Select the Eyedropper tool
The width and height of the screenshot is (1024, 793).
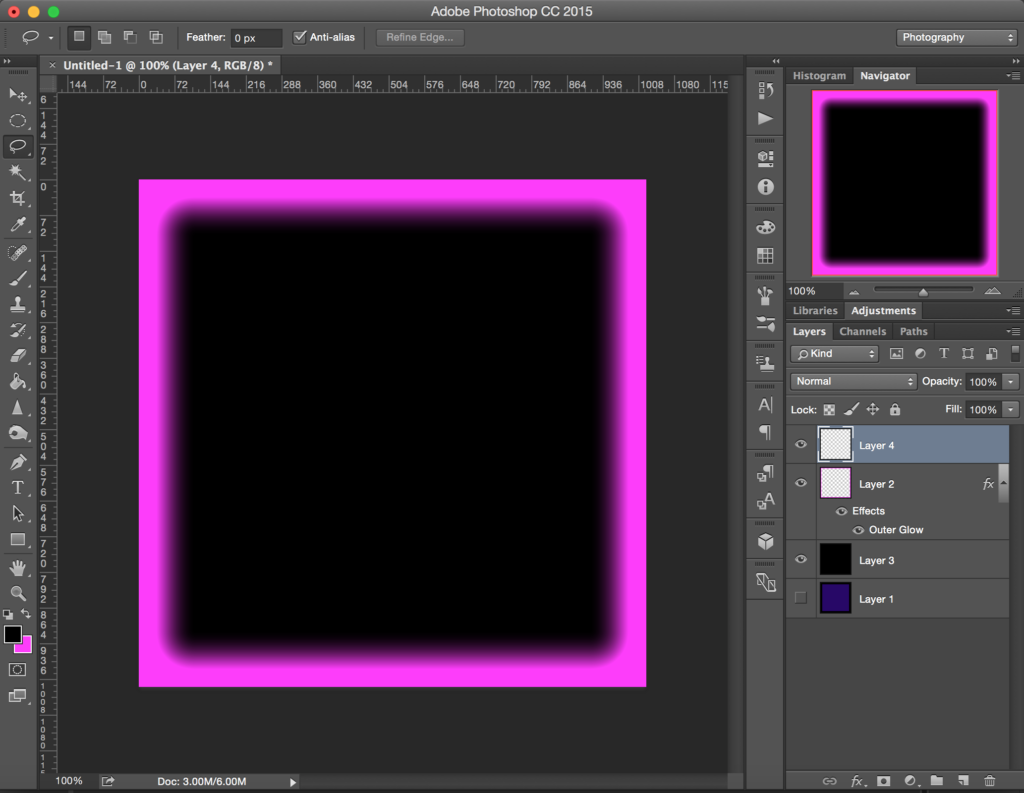pos(18,225)
